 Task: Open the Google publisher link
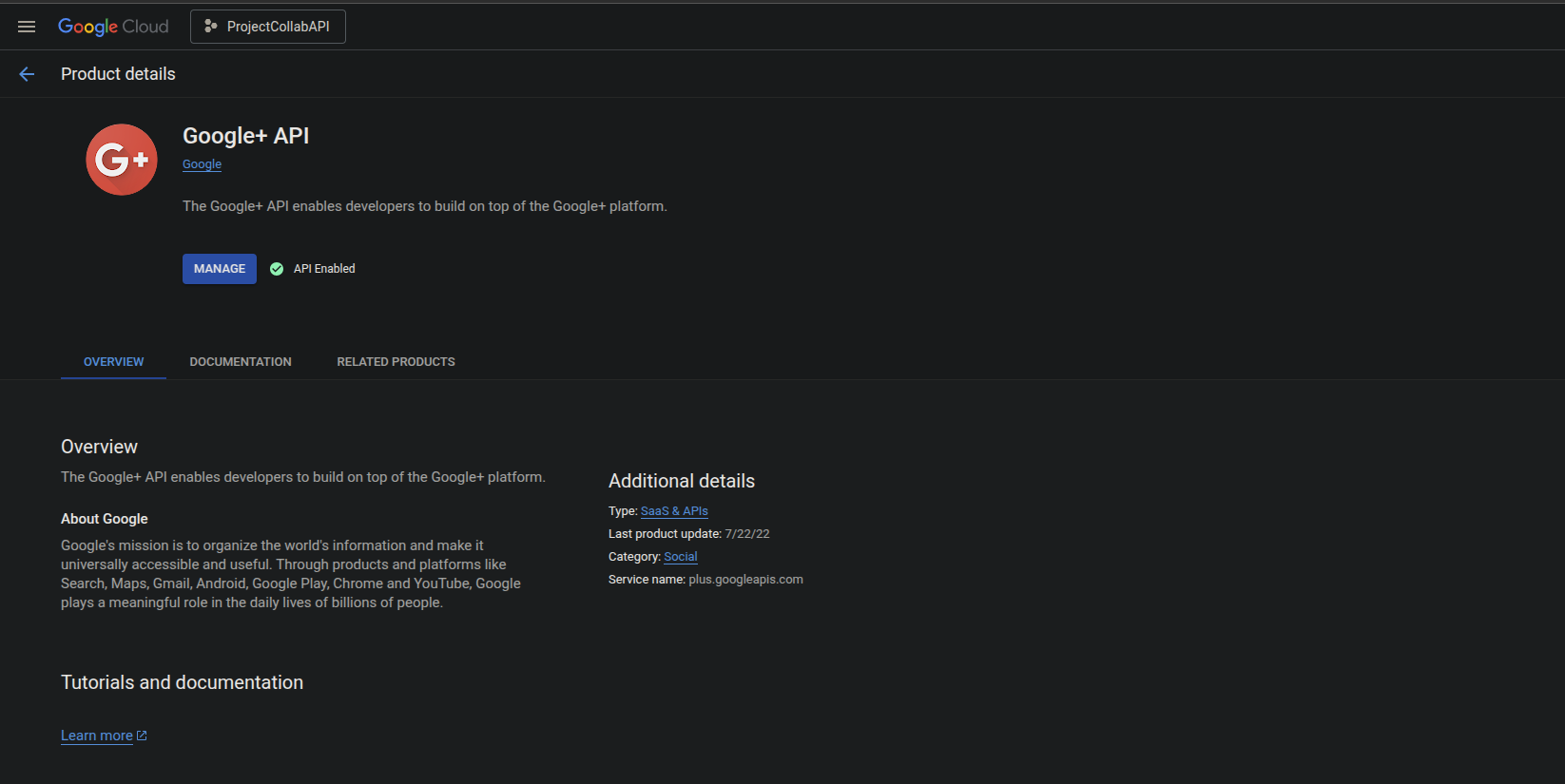click(202, 164)
